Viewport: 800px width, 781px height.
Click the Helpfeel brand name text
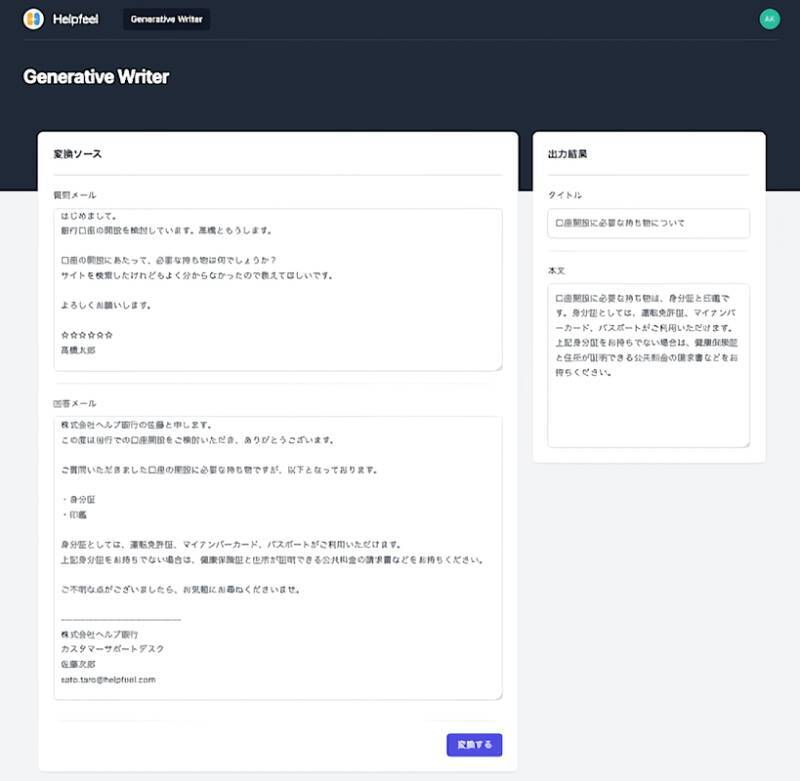pos(76,19)
